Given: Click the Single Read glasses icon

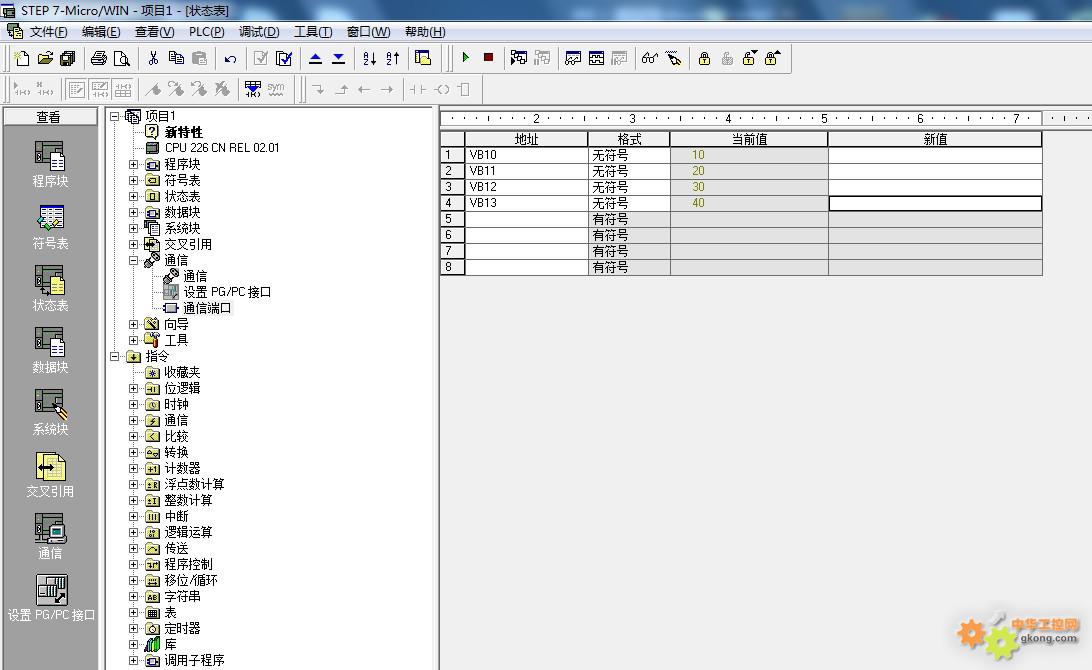Looking at the screenshot, I should point(650,59).
